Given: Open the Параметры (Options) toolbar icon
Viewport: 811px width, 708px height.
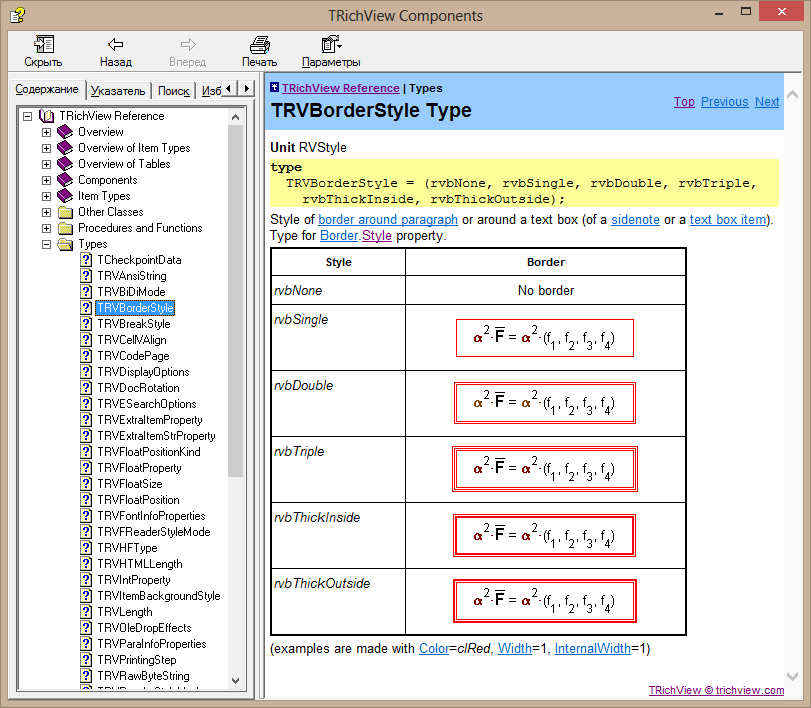Looking at the screenshot, I should pos(330,44).
